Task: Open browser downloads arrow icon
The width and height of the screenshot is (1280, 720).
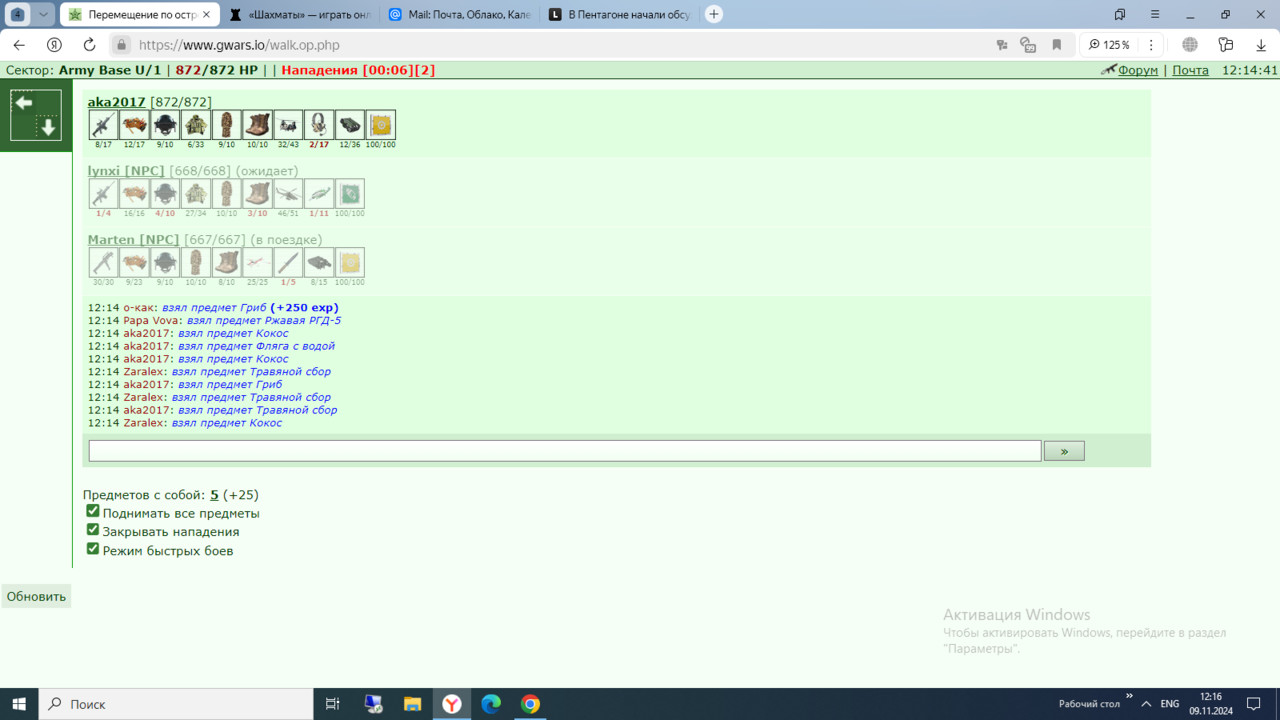Action: coord(1261,45)
